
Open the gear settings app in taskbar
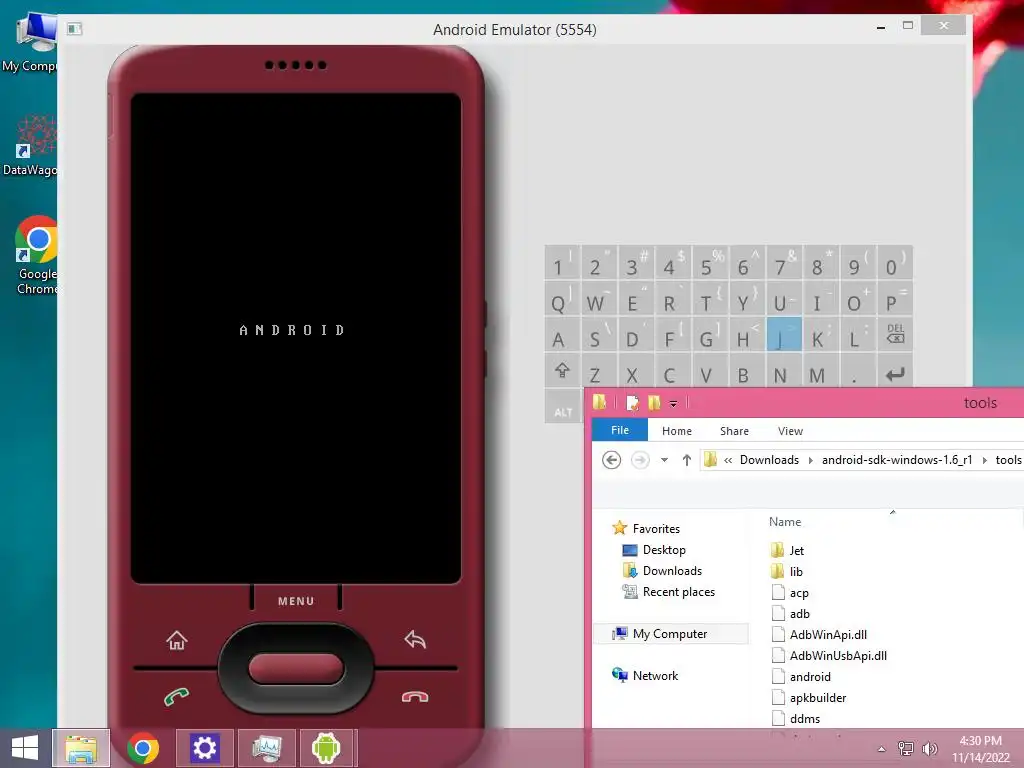(204, 748)
